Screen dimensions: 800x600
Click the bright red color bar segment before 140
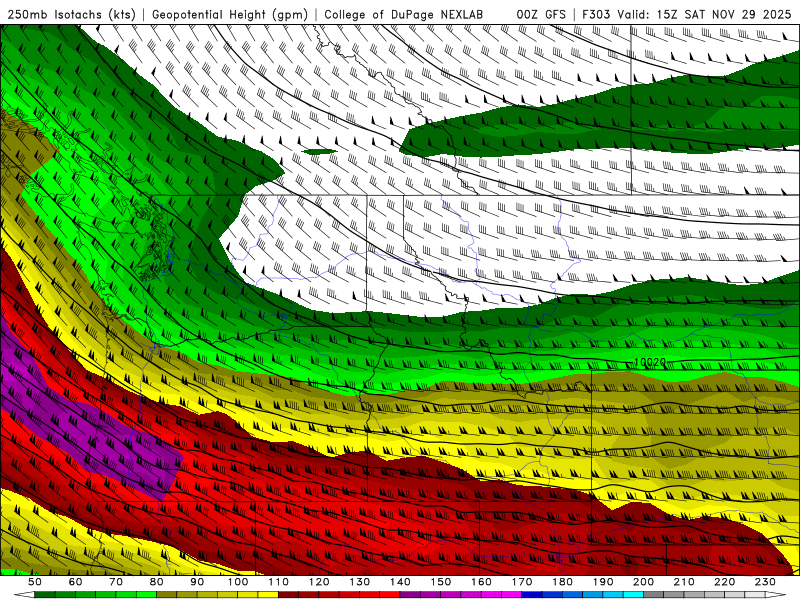[390, 595]
